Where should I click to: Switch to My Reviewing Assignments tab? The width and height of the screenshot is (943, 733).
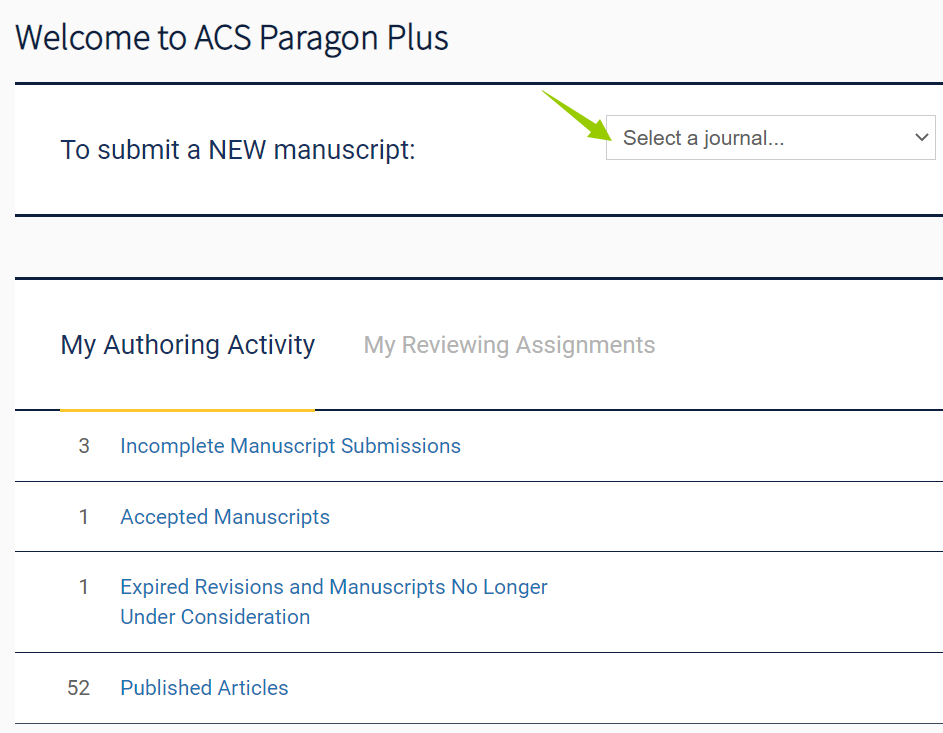click(509, 345)
